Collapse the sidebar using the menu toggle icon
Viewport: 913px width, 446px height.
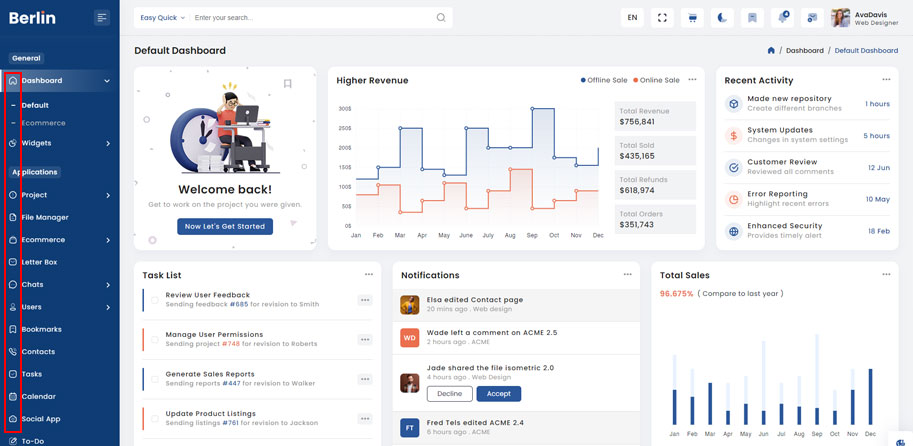(x=101, y=17)
